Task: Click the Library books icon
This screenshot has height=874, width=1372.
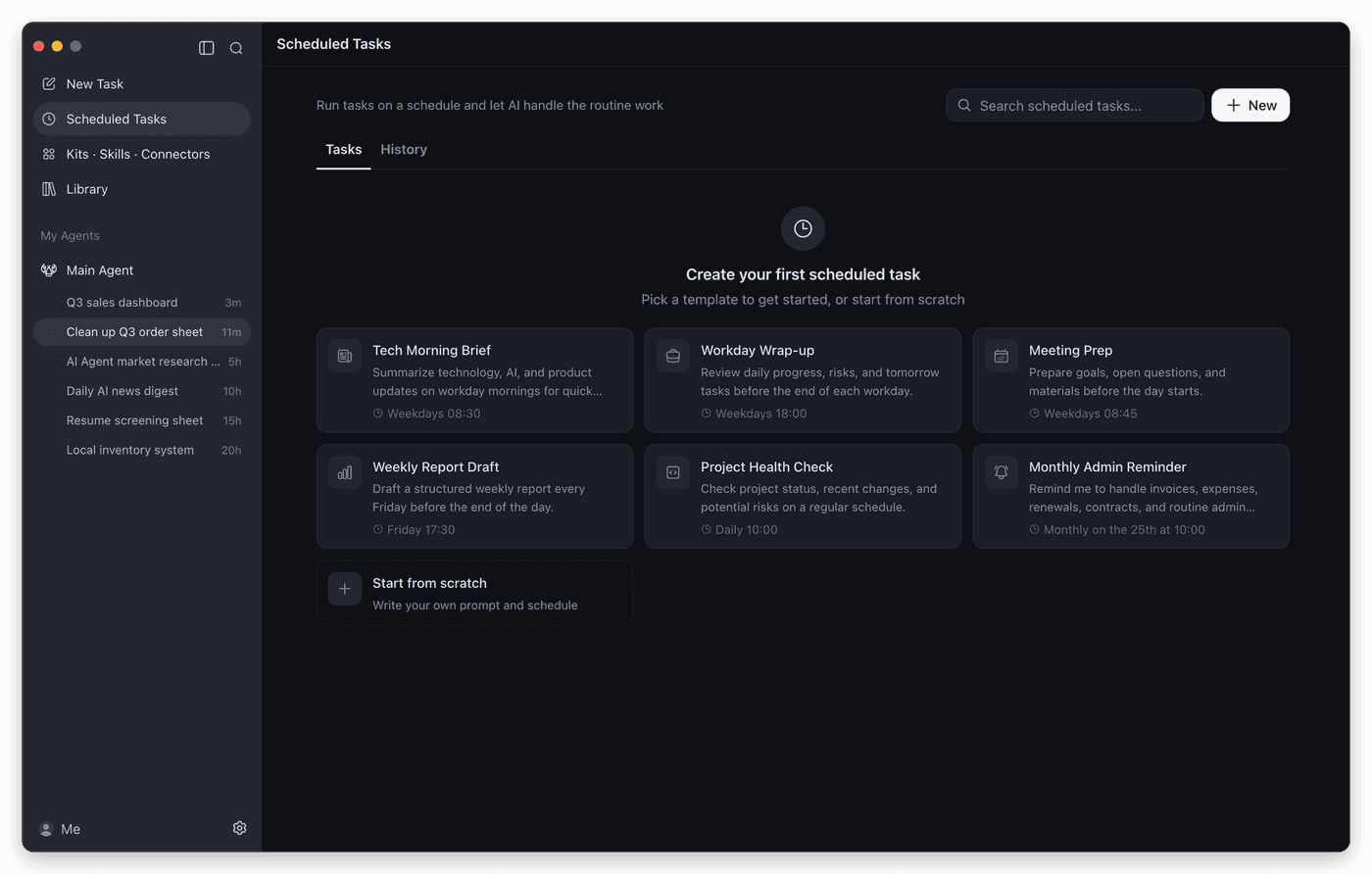Action: (49, 189)
